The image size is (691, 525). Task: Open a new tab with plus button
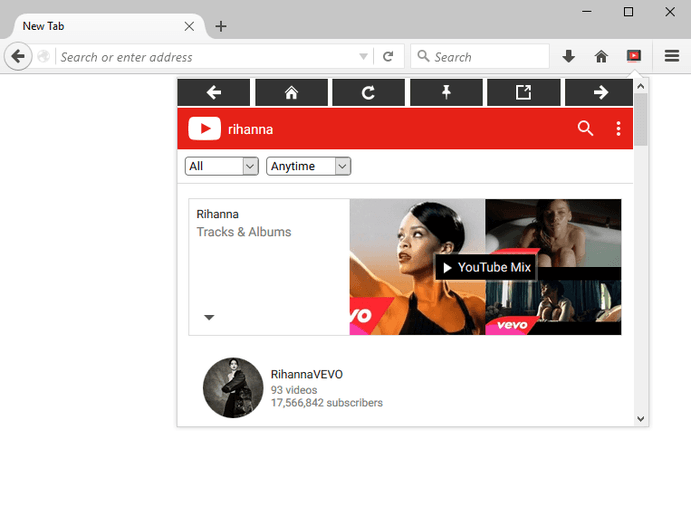tap(221, 26)
